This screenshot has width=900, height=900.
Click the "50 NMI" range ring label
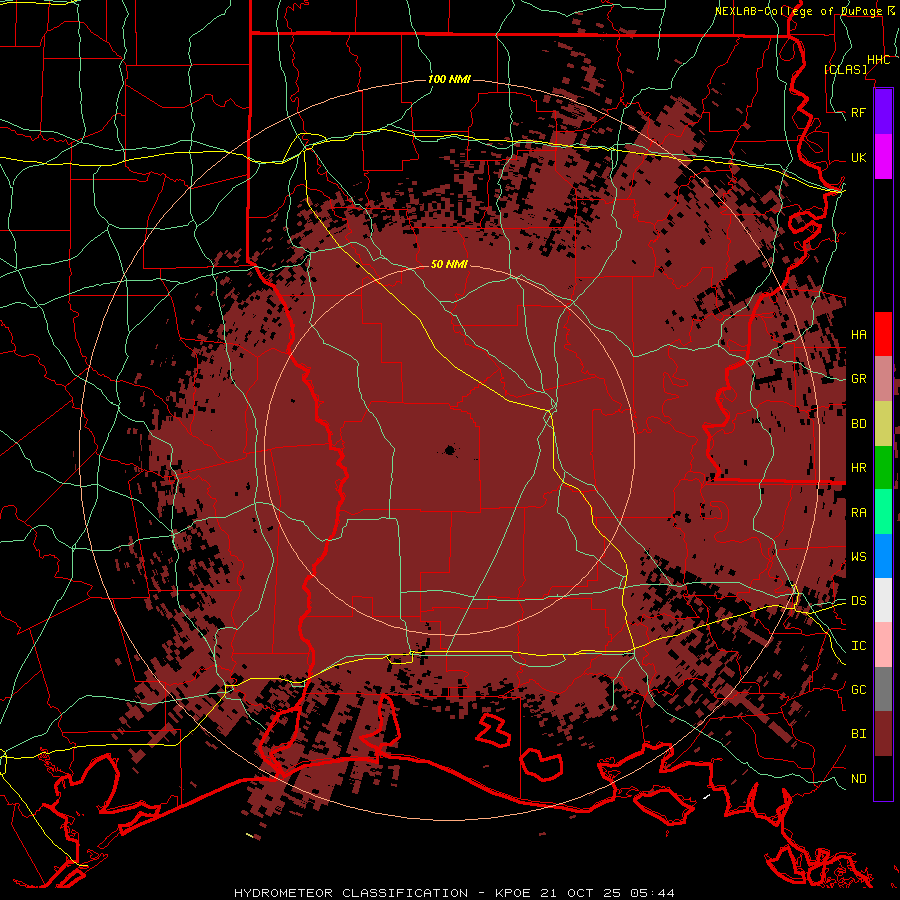449,264
